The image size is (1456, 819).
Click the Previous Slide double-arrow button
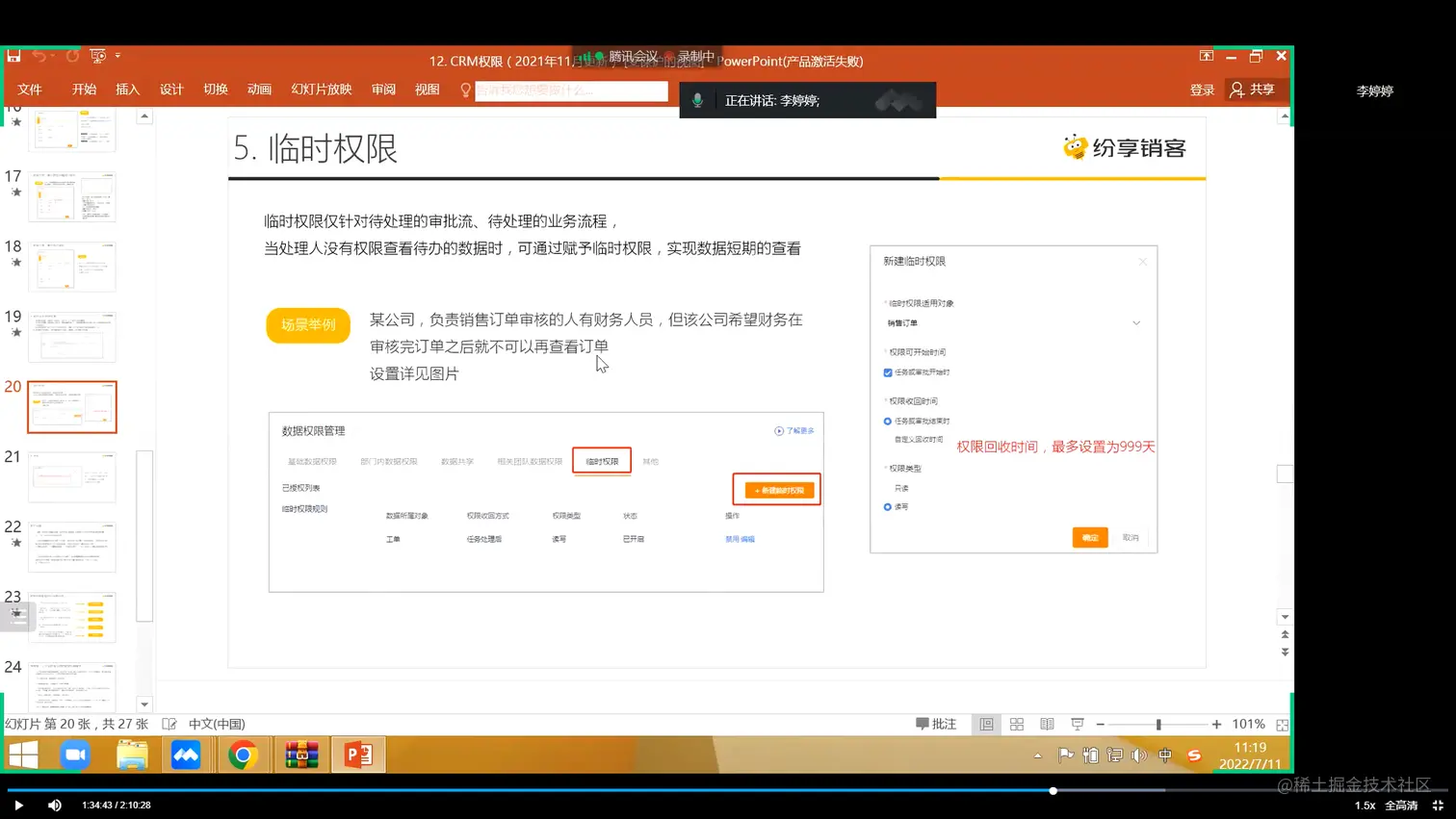(x=1285, y=635)
